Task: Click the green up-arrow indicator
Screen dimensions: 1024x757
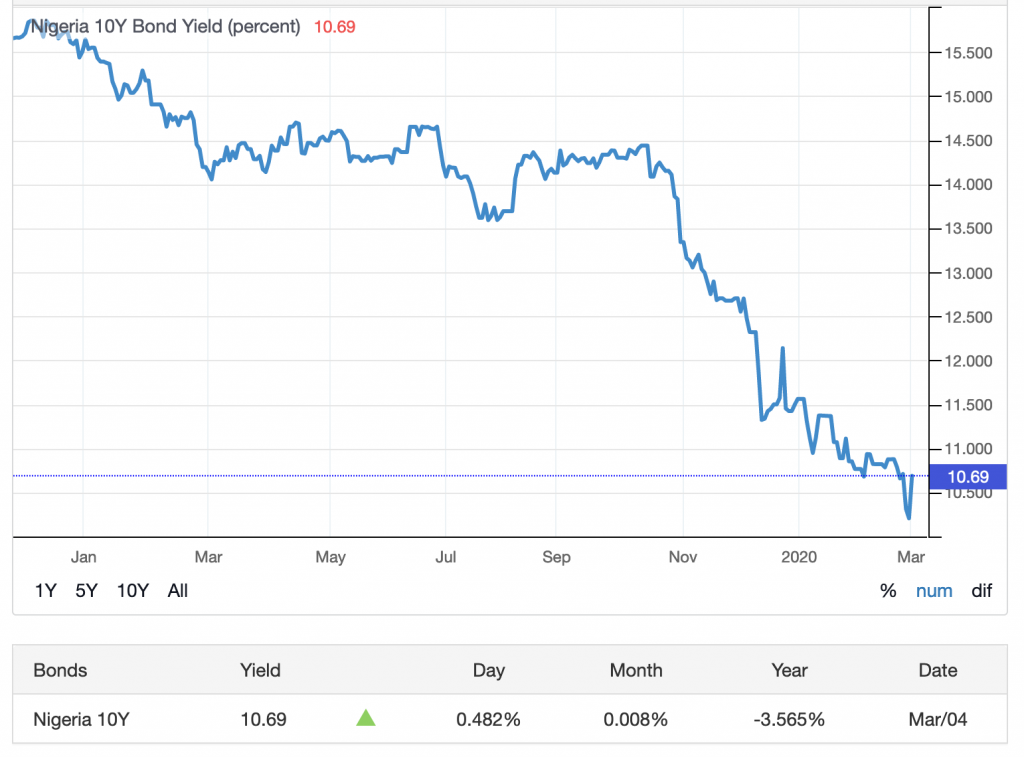Action: (x=366, y=718)
